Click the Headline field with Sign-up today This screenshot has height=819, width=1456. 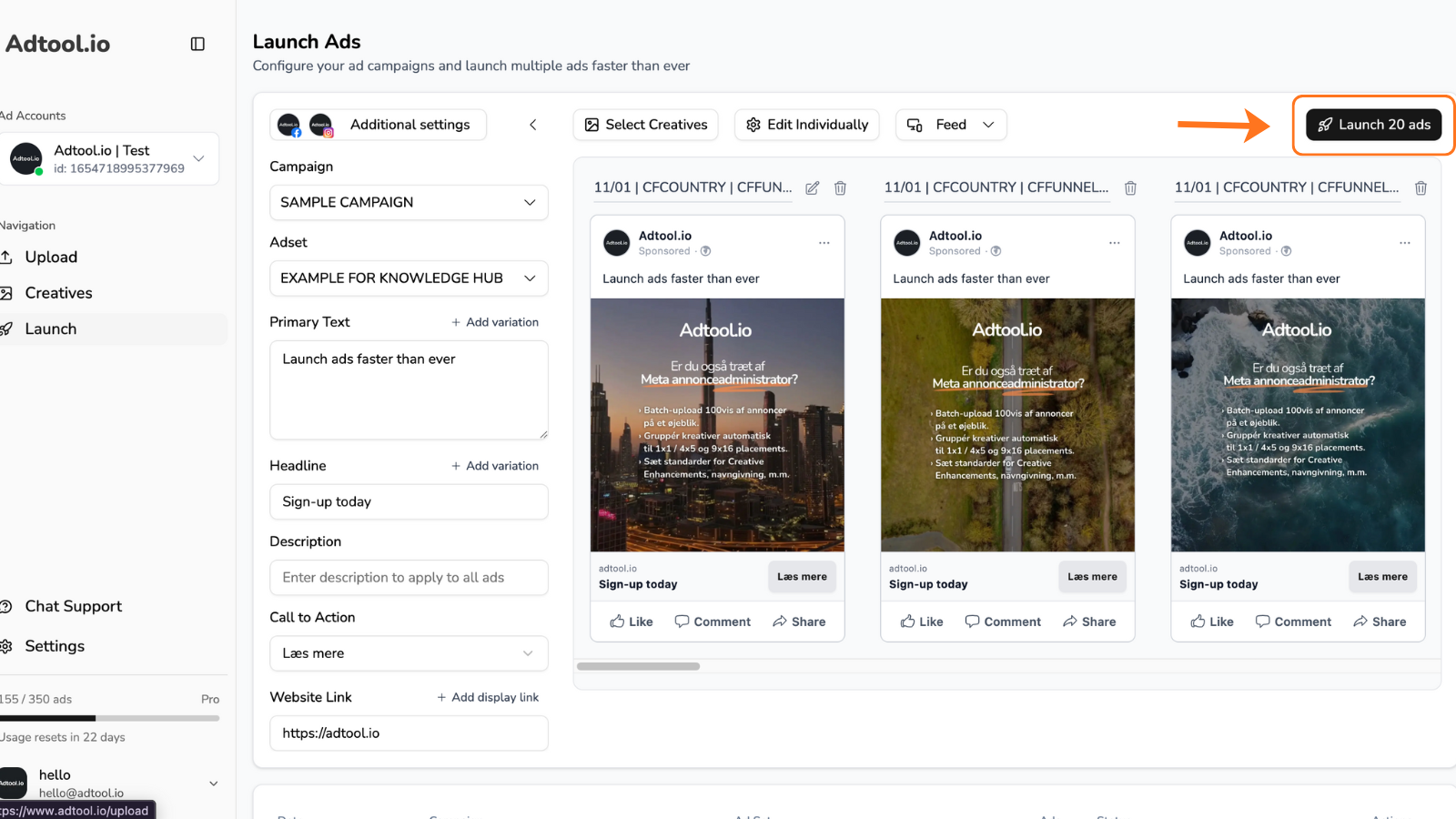[409, 501]
